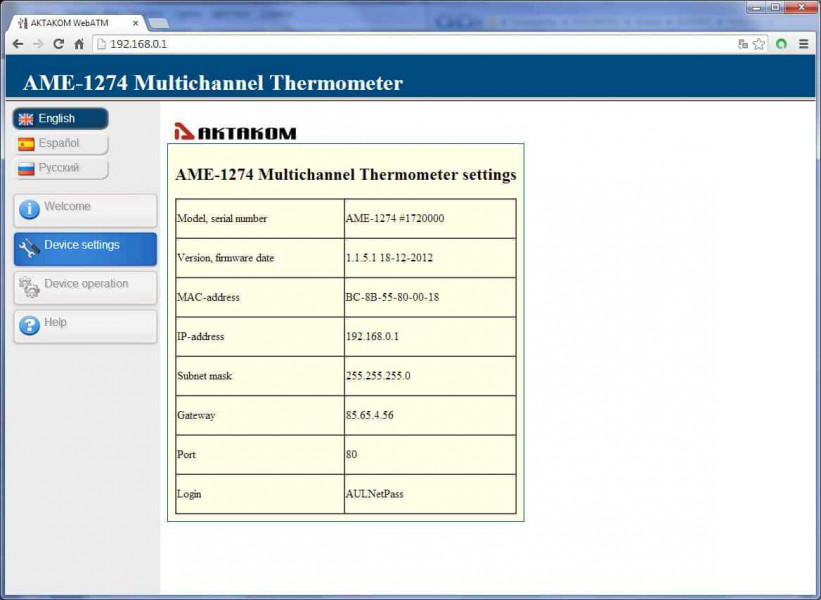821x600 pixels.
Task: Close the browser window
Action: click(801, 7)
